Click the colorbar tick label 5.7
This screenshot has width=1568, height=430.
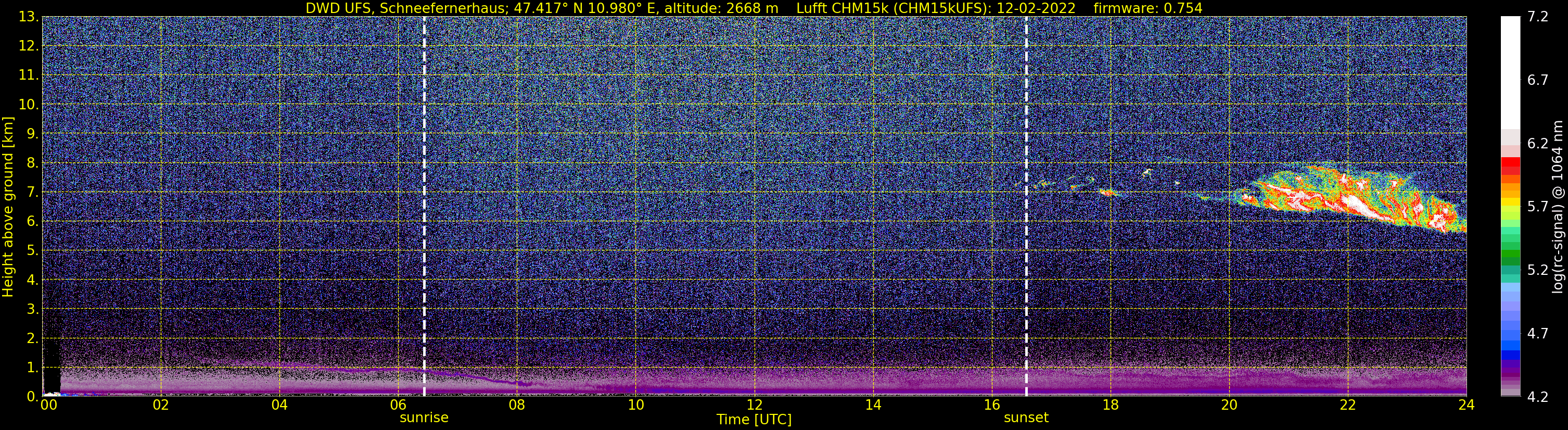[1538, 207]
